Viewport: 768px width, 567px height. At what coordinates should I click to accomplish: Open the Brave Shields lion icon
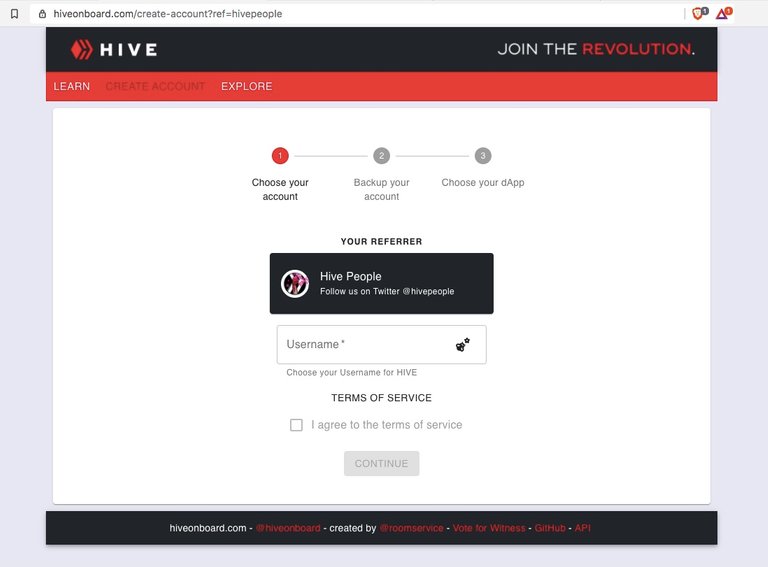pos(699,14)
